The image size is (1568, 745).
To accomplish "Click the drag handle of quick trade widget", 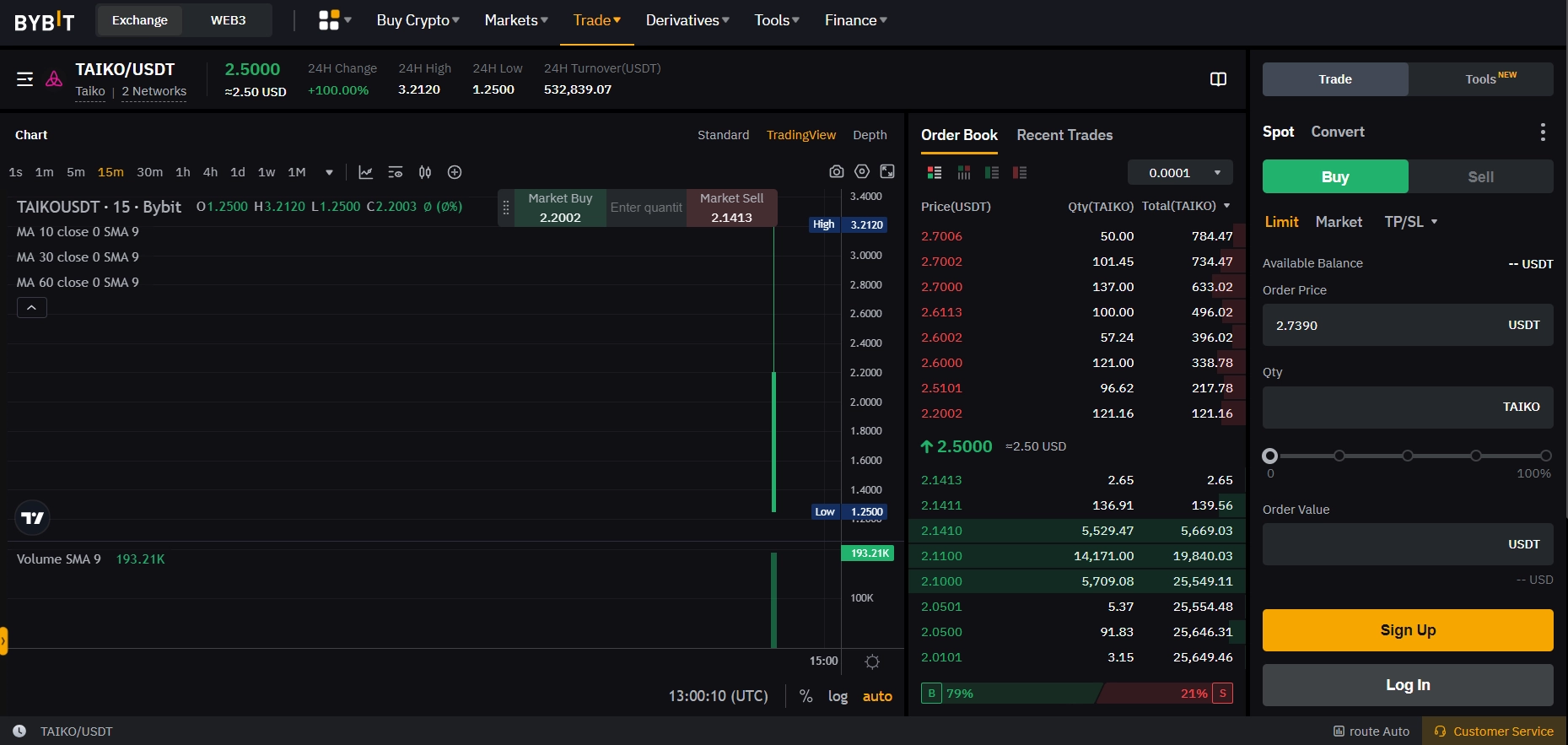I will coord(506,208).
